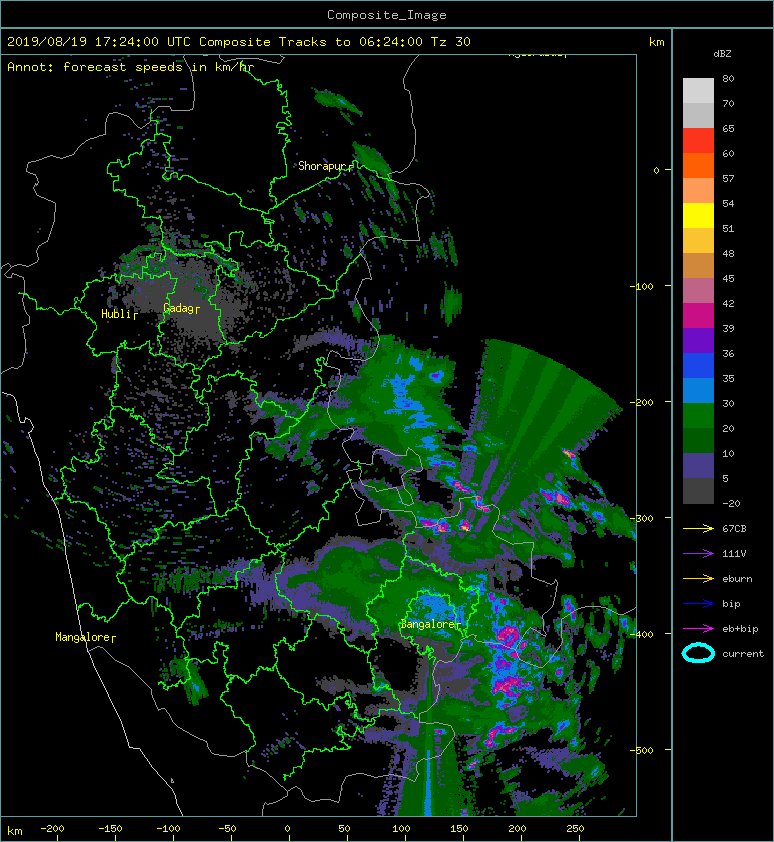Choose the royal blue swatch in the dBZ scale
This screenshot has width=774, height=842.
[698, 366]
